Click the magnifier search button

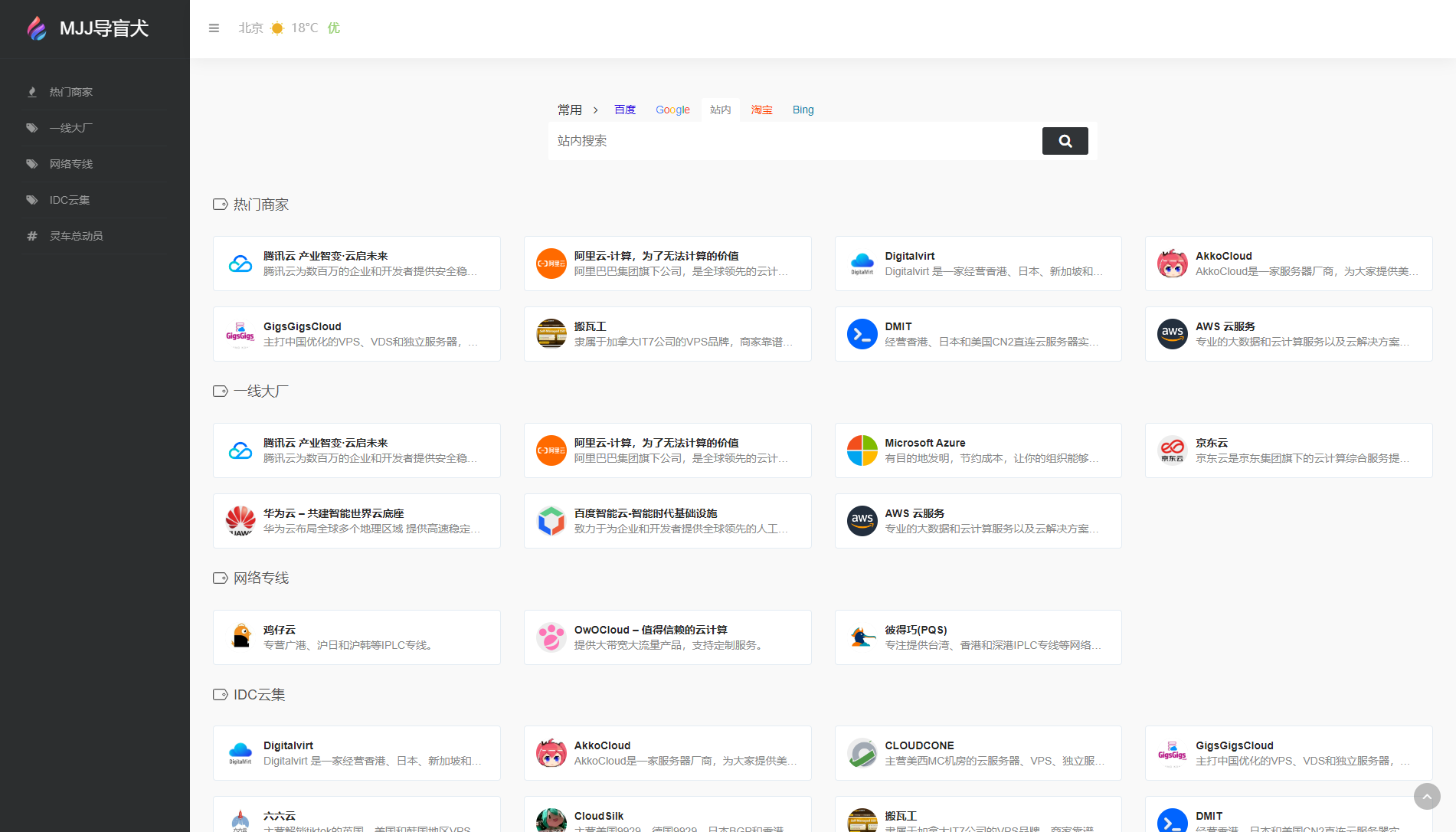click(1065, 141)
